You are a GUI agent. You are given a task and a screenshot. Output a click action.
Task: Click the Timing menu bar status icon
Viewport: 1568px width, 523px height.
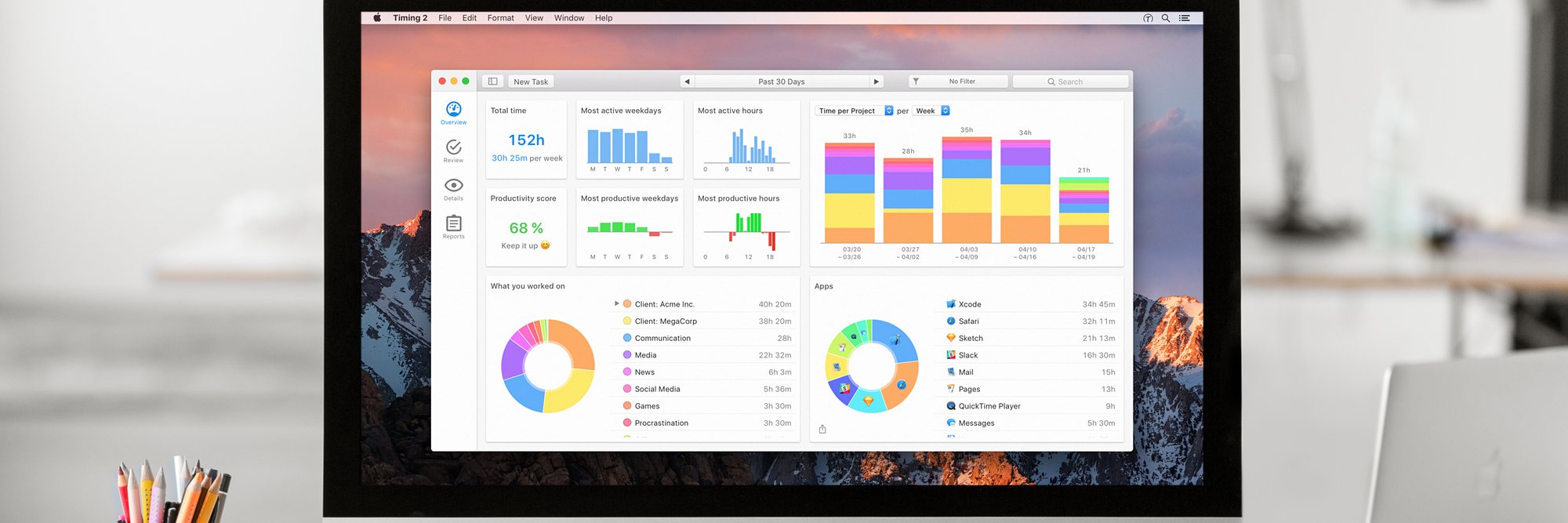click(x=1148, y=18)
